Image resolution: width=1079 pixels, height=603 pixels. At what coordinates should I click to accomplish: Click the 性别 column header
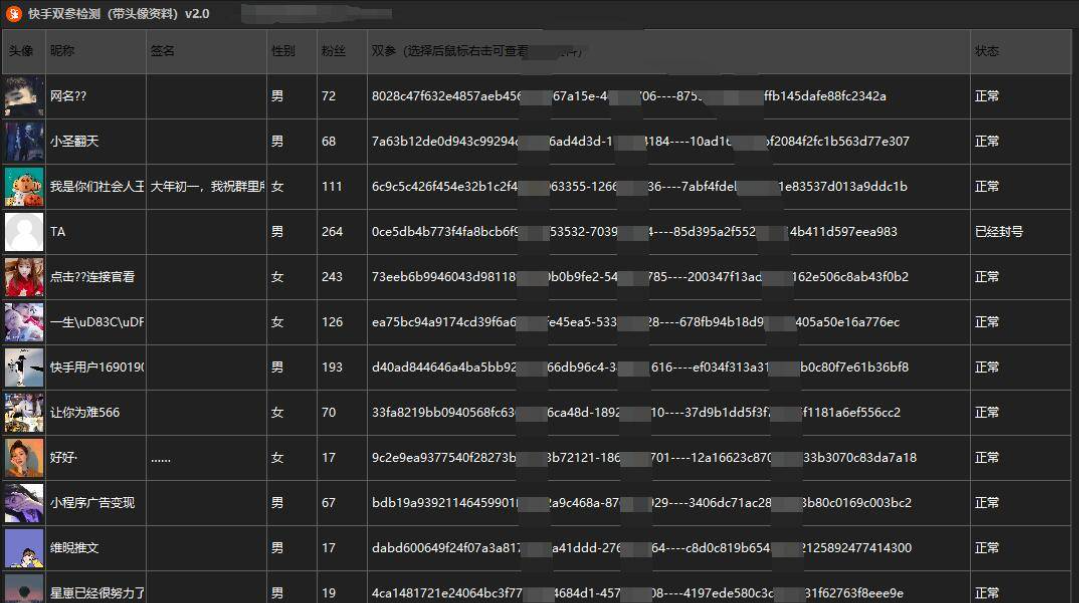pyautogui.click(x=283, y=51)
